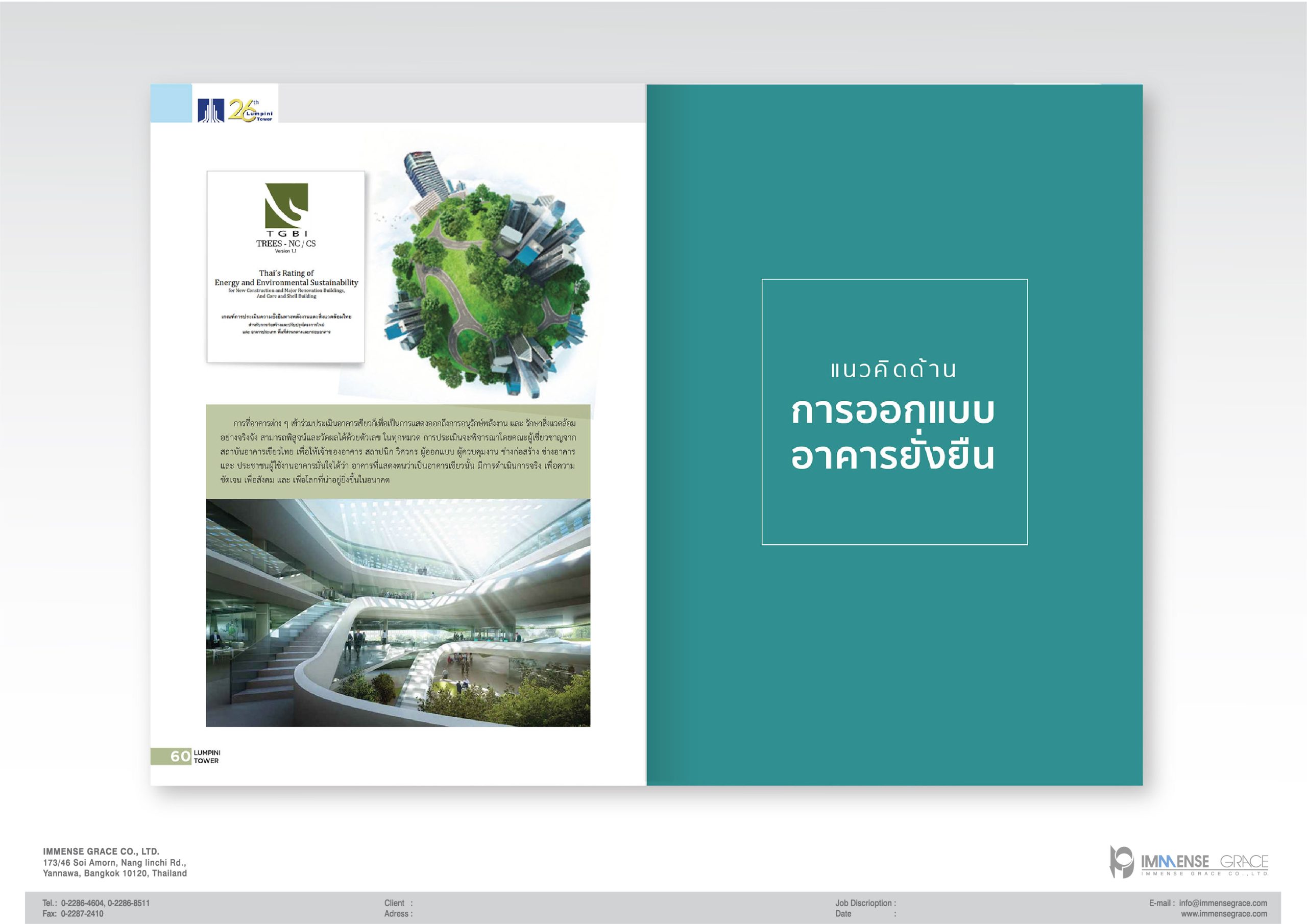Image resolution: width=1307 pixels, height=924 pixels.
Task: Click the IMMENSE GRACE CO., LTD. address heading
Action: [101, 852]
